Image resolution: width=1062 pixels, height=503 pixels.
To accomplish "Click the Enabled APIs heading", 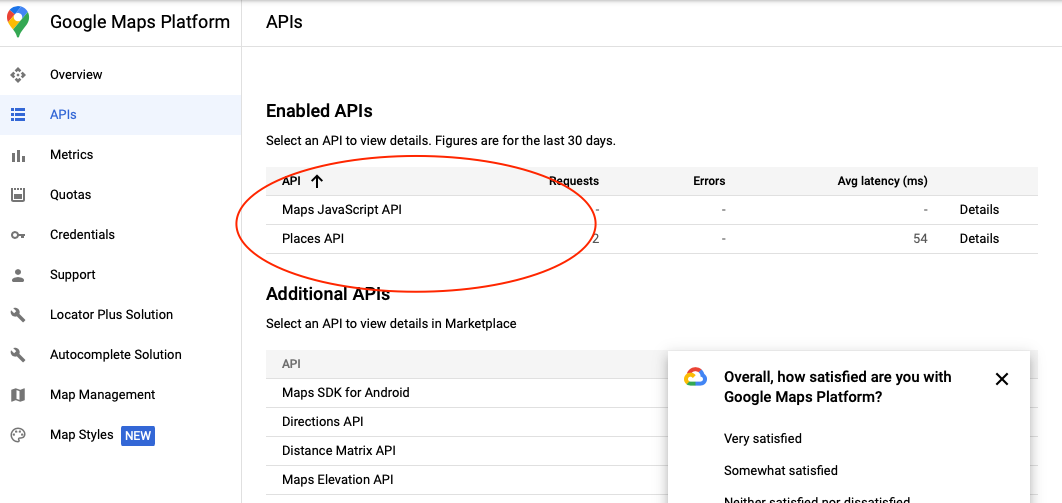I will (320, 110).
